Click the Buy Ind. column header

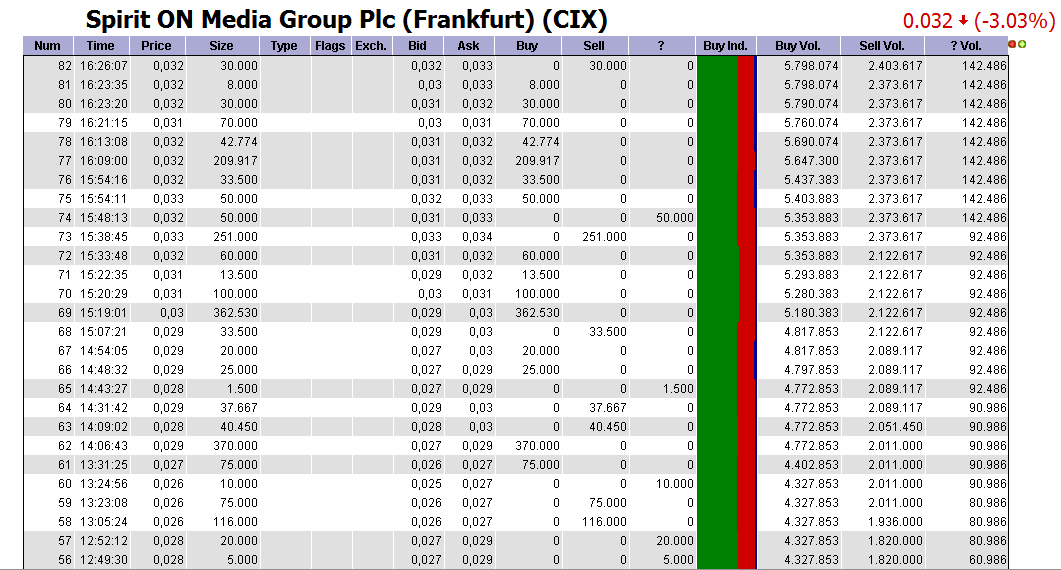725,46
